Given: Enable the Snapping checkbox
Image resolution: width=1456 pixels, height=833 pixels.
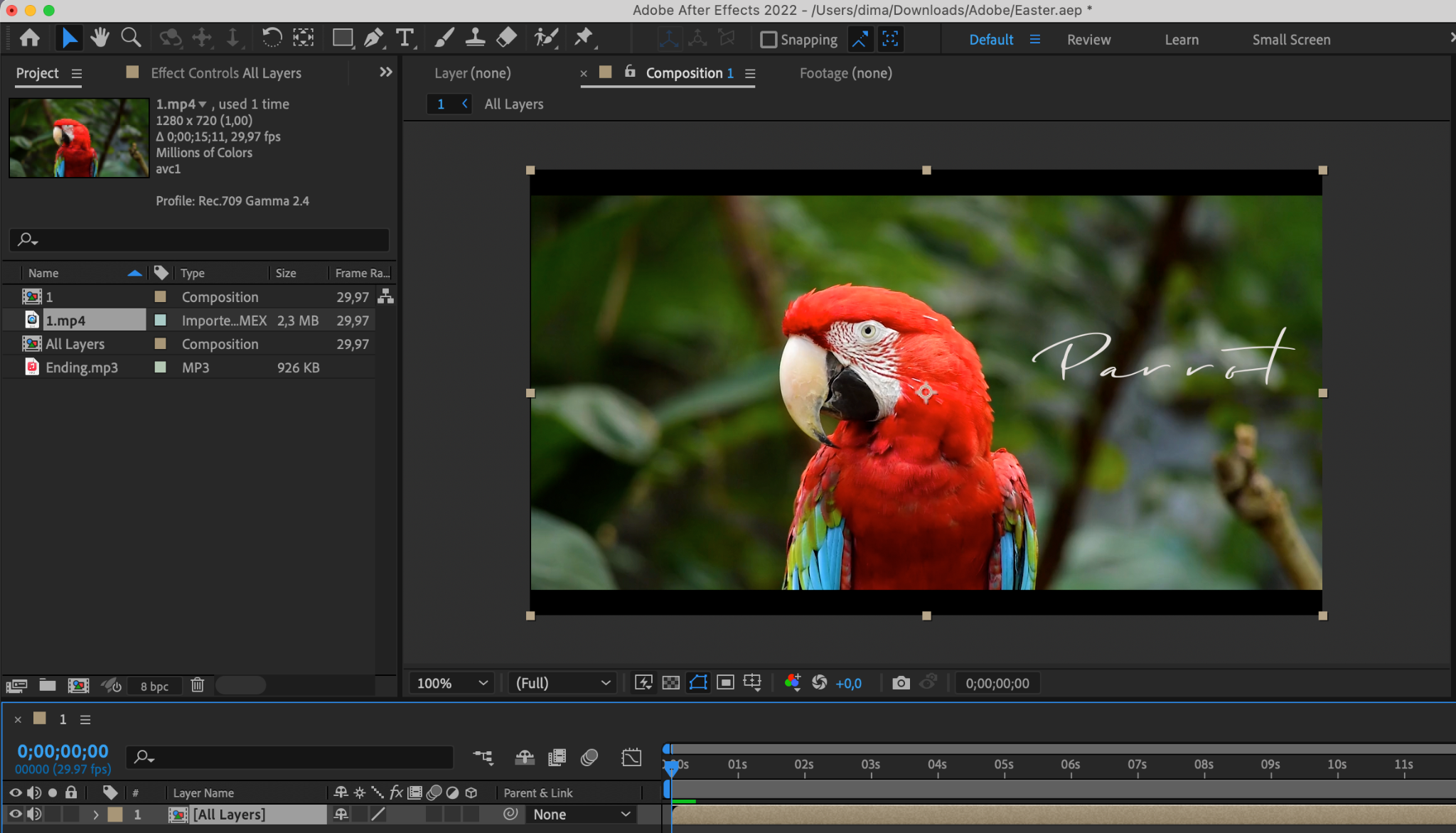Looking at the screenshot, I should (769, 40).
